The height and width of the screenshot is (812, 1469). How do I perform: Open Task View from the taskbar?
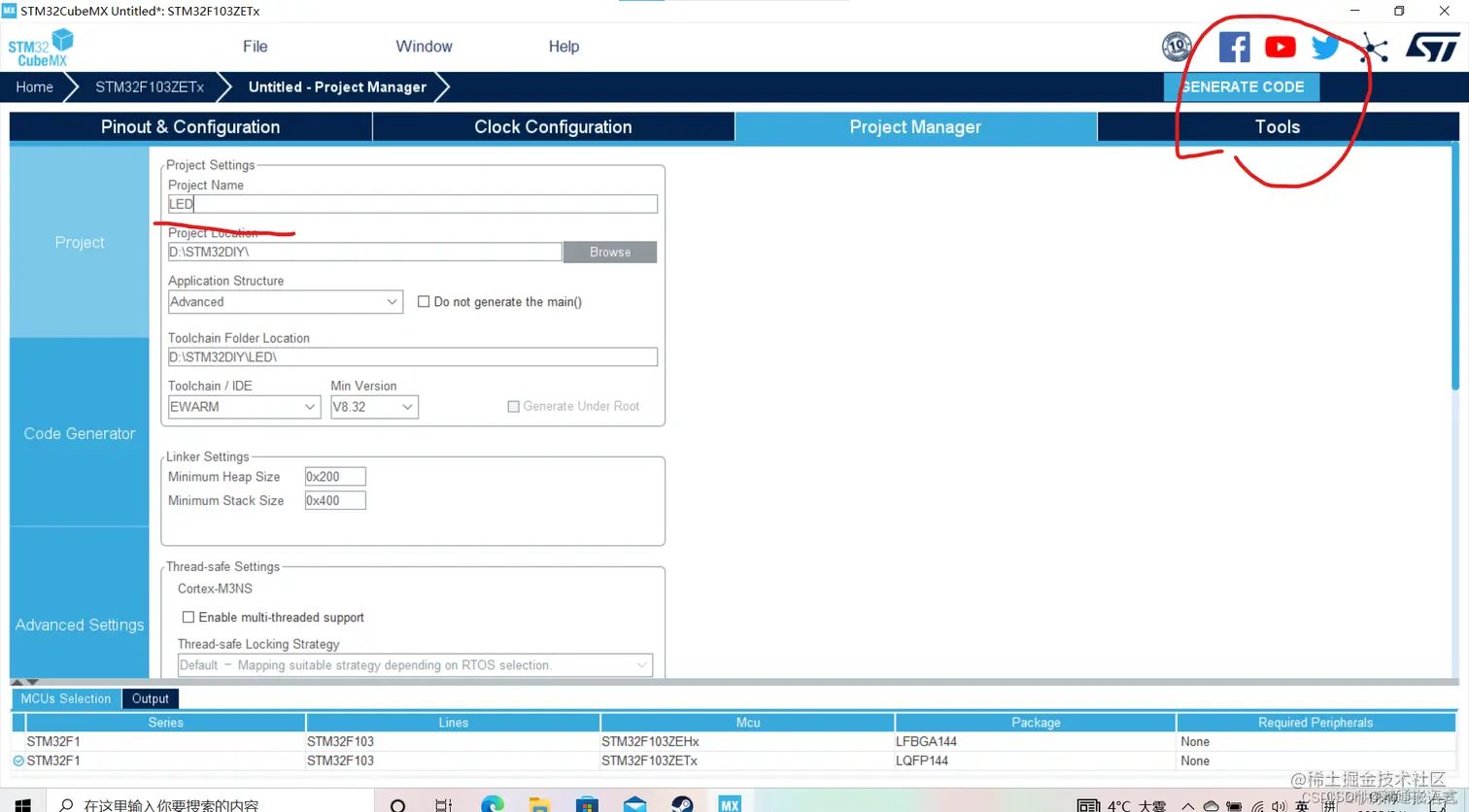[x=444, y=804]
